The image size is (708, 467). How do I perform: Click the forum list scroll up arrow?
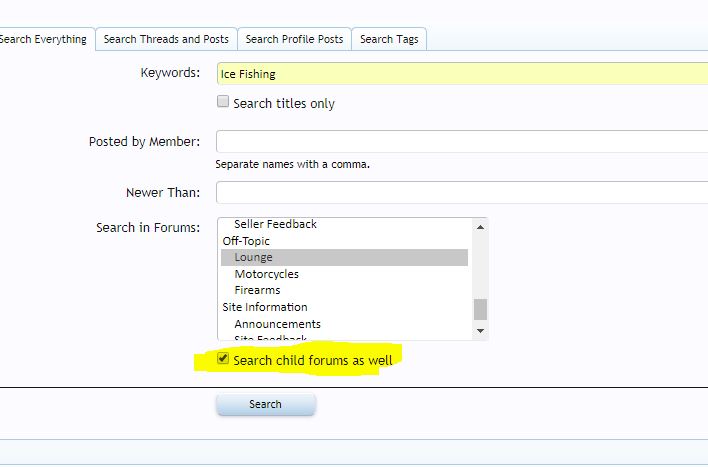pos(480,227)
